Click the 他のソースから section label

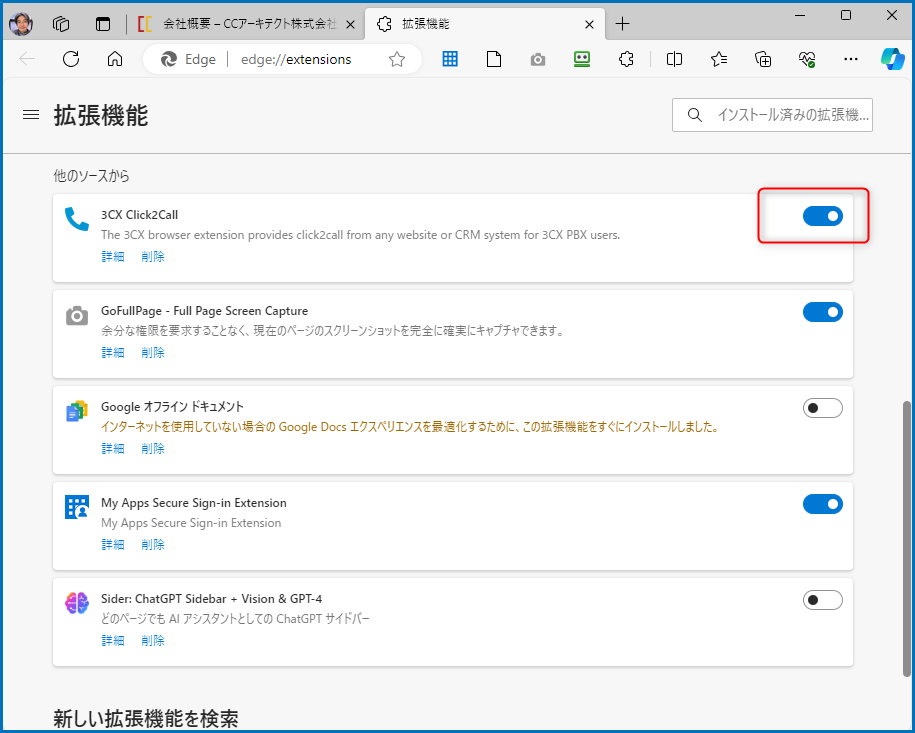click(x=92, y=176)
